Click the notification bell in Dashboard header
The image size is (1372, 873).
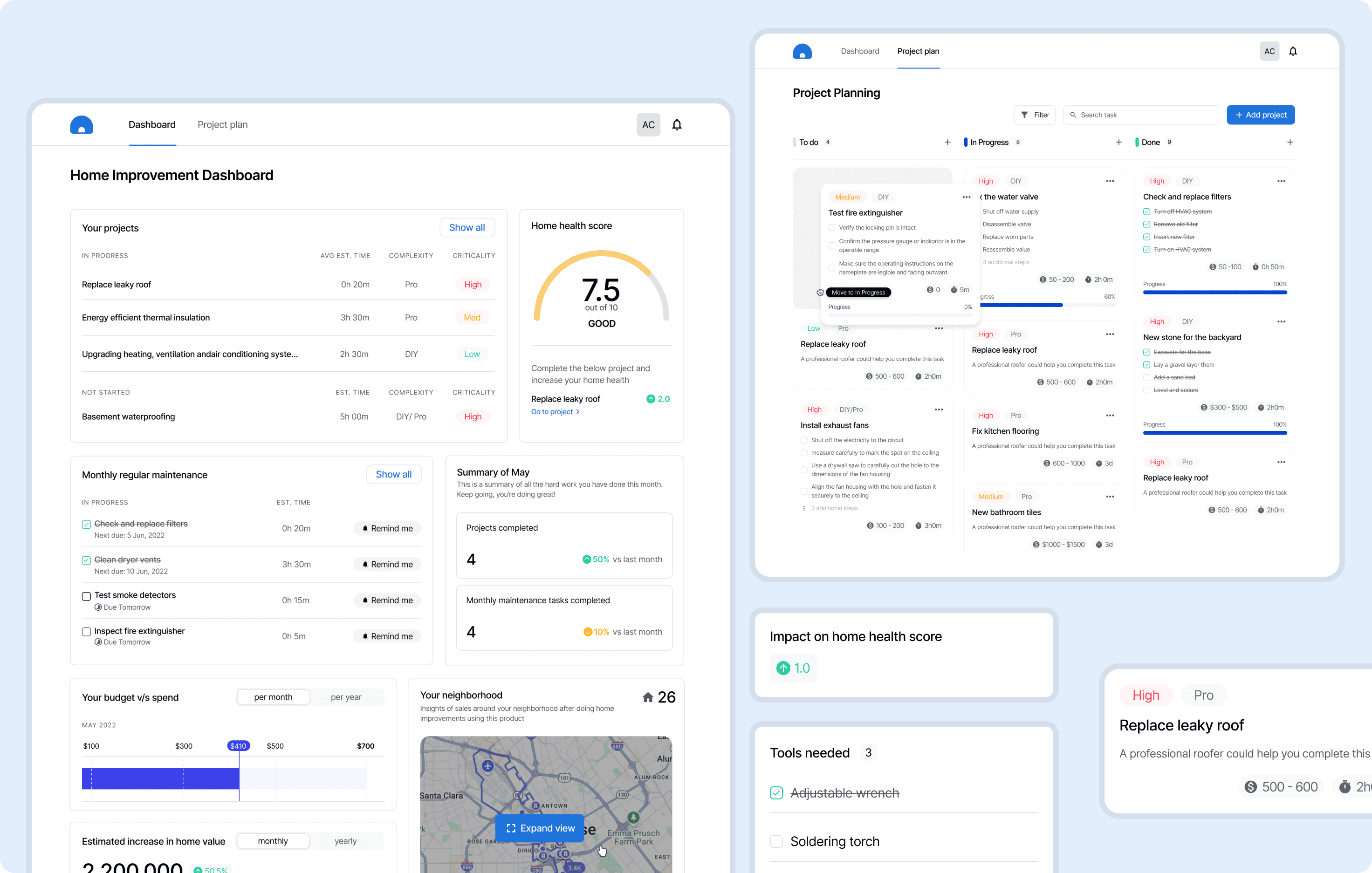pos(676,125)
